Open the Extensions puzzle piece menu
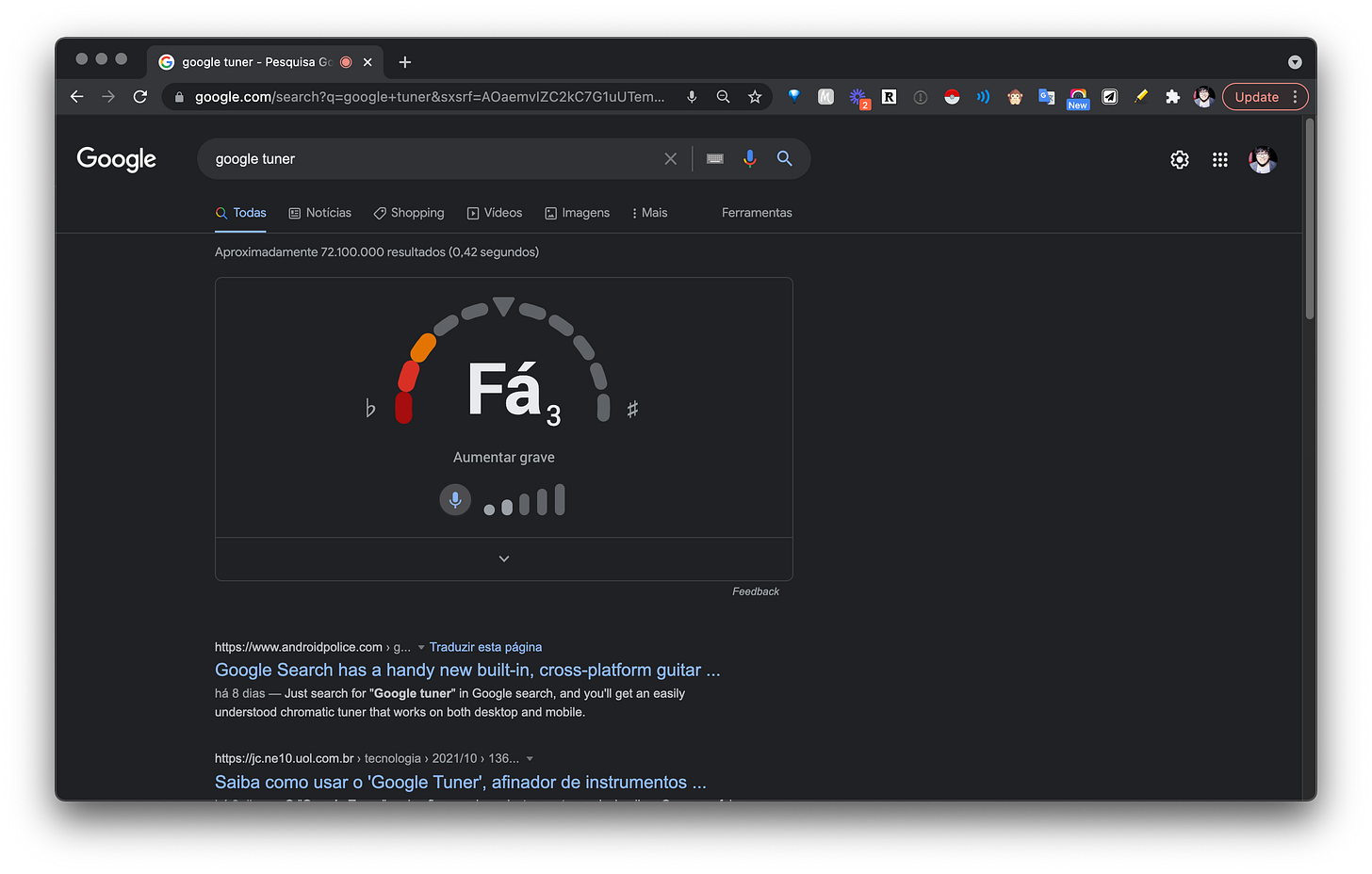The image size is (1372, 874). point(1172,97)
